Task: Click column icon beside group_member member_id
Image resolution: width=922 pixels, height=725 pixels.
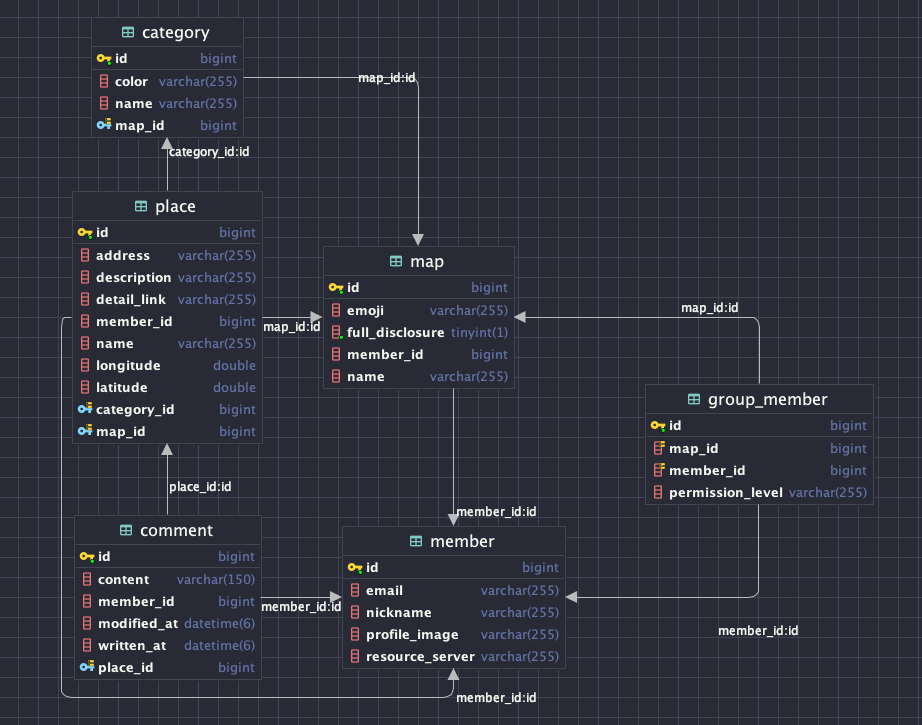Action: pyautogui.click(x=659, y=470)
